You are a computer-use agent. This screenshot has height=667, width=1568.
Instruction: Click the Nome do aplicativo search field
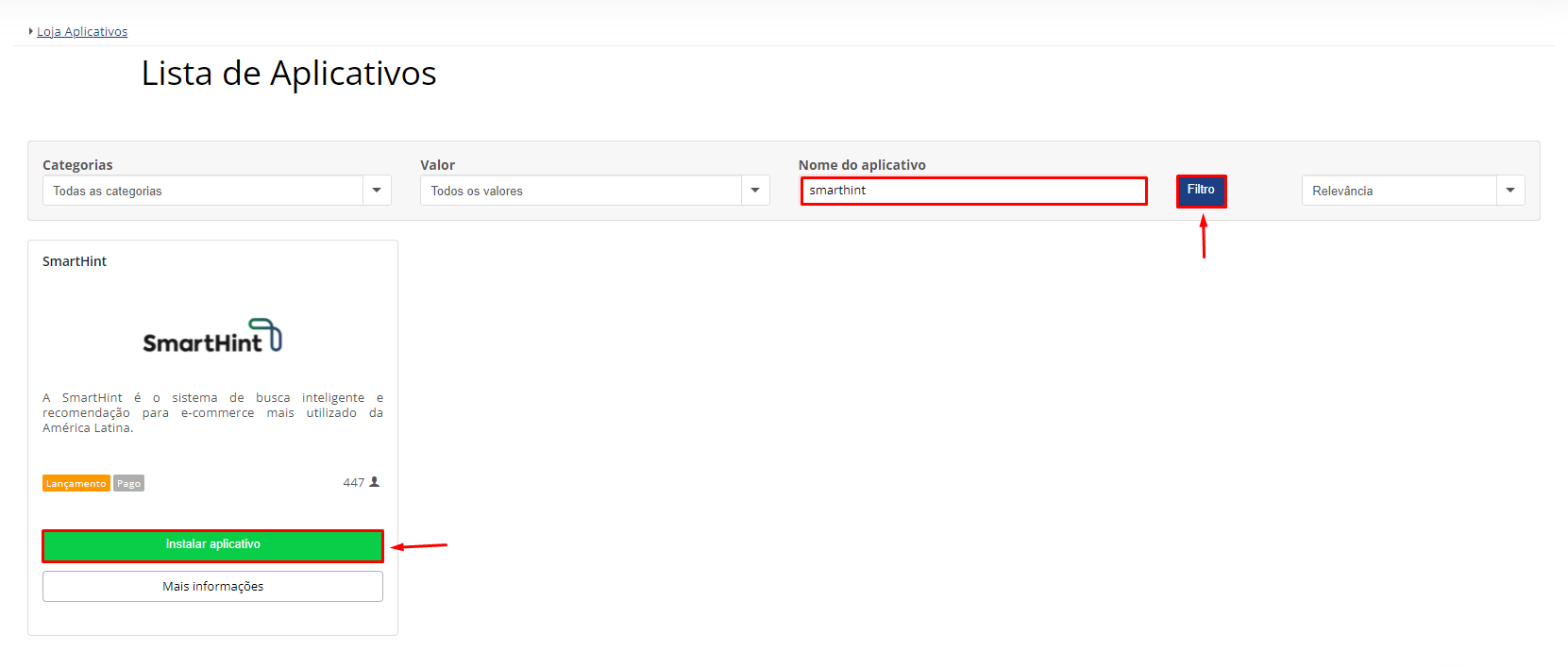coord(974,191)
